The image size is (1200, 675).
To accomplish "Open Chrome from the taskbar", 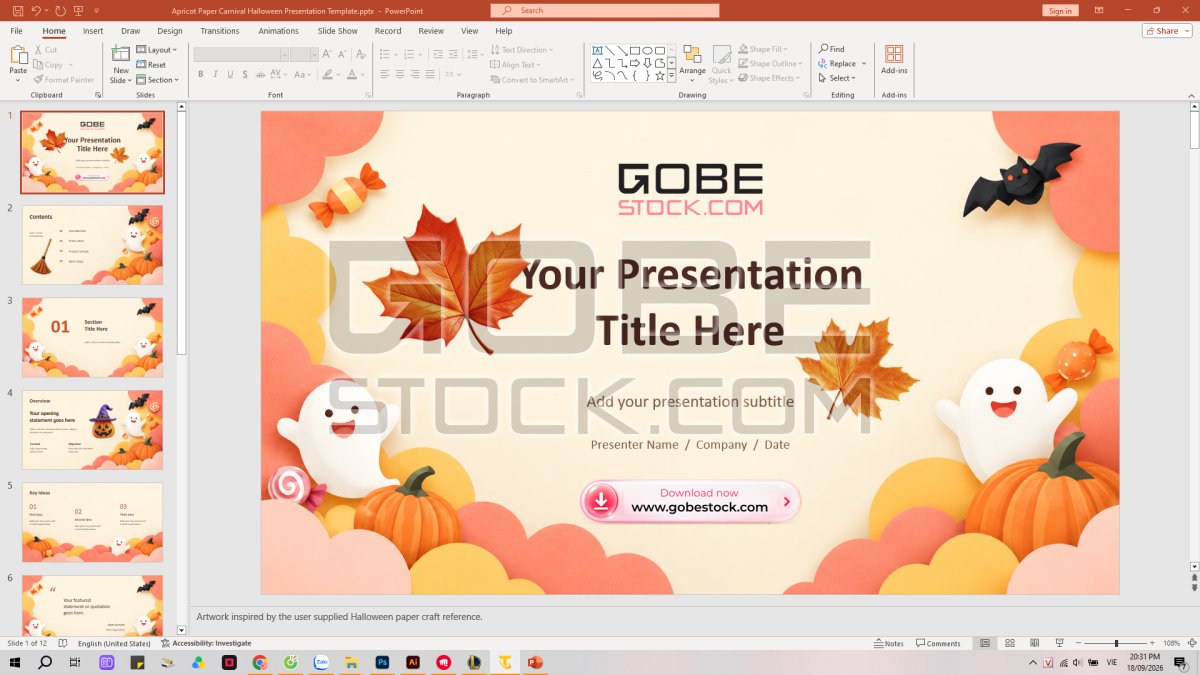I will tap(260, 662).
